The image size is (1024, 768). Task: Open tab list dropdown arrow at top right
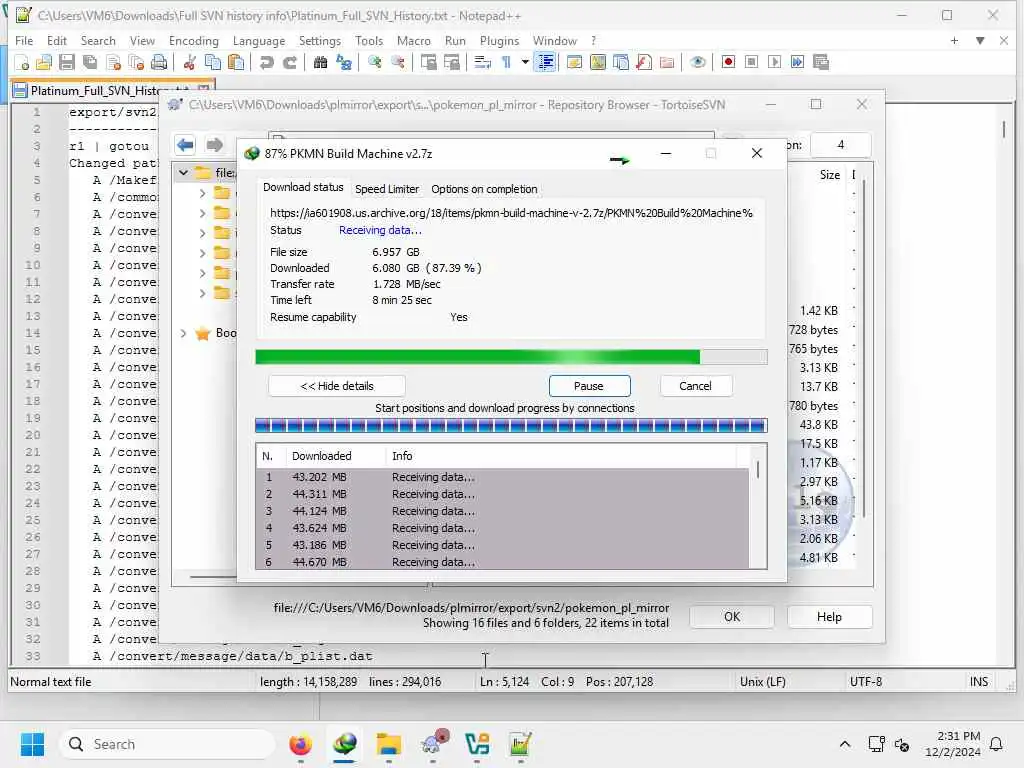[980, 40]
